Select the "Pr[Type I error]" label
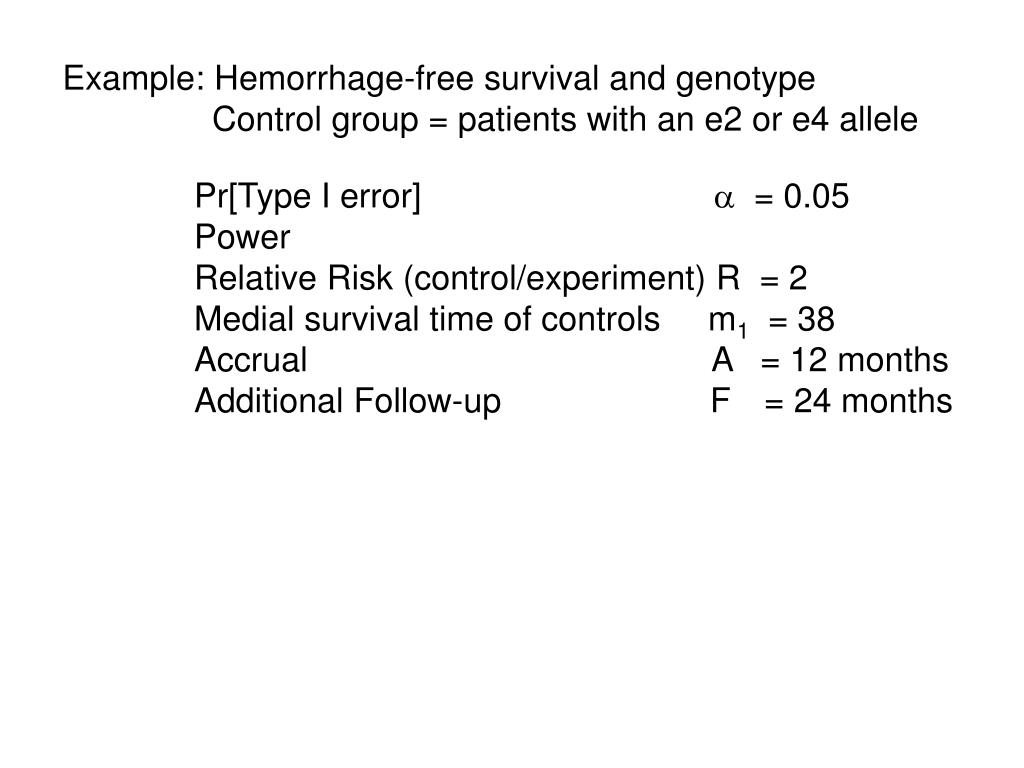The height and width of the screenshot is (768, 1024). 308,198
